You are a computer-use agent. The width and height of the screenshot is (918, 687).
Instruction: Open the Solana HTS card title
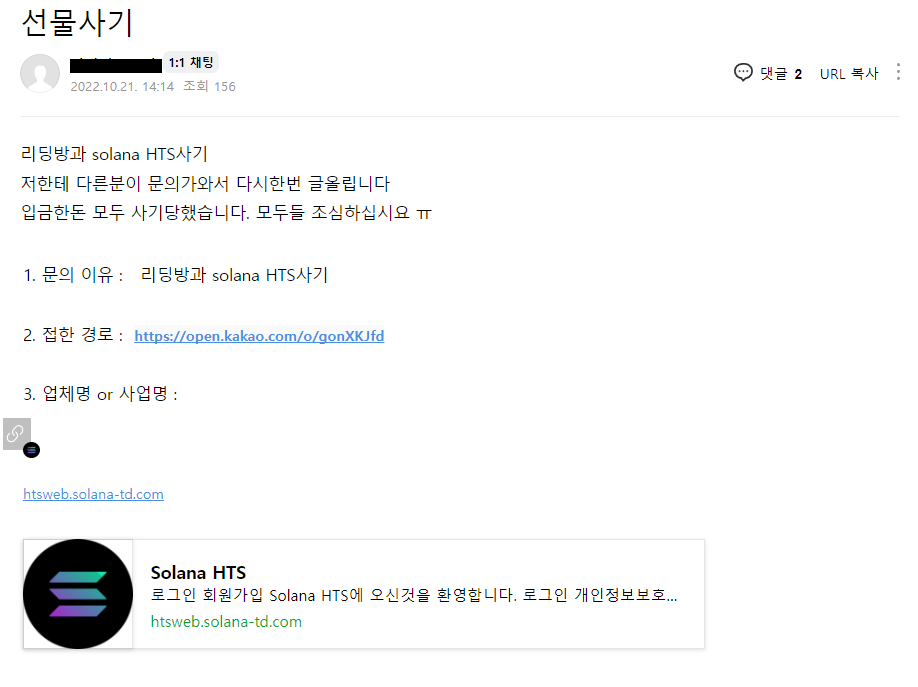pos(198,573)
